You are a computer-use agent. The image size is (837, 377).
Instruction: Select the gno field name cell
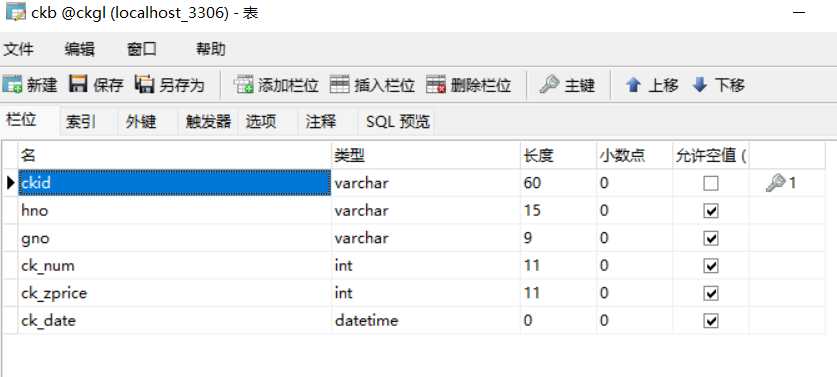(x=175, y=238)
